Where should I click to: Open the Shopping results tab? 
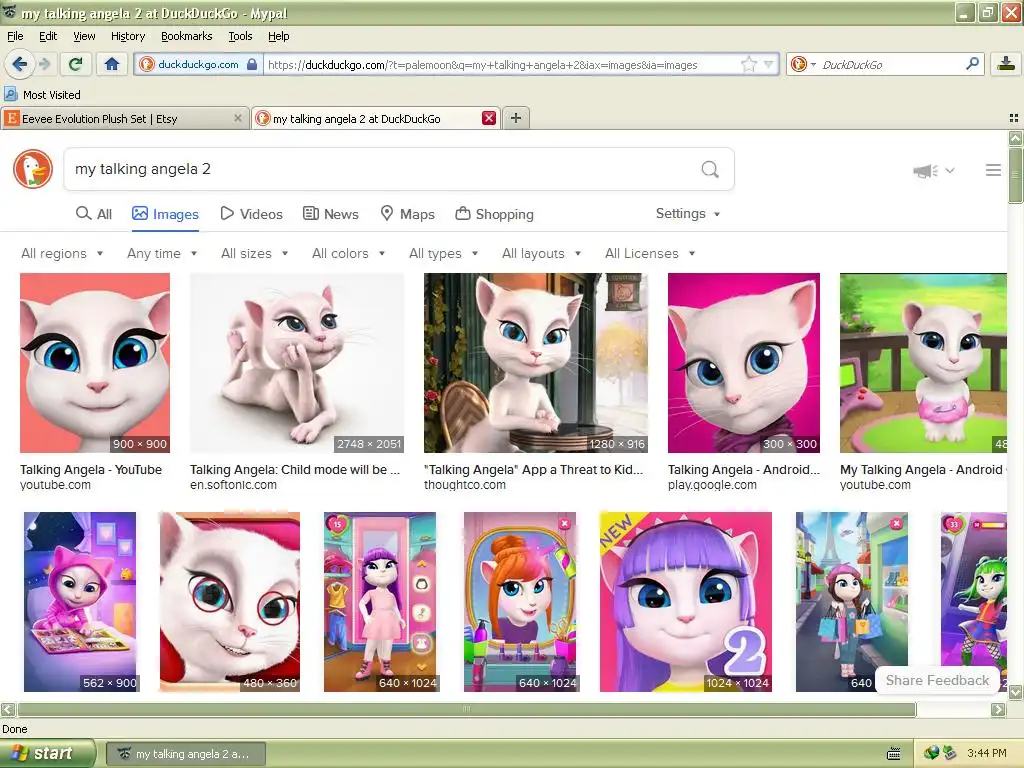(x=494, y=214)
